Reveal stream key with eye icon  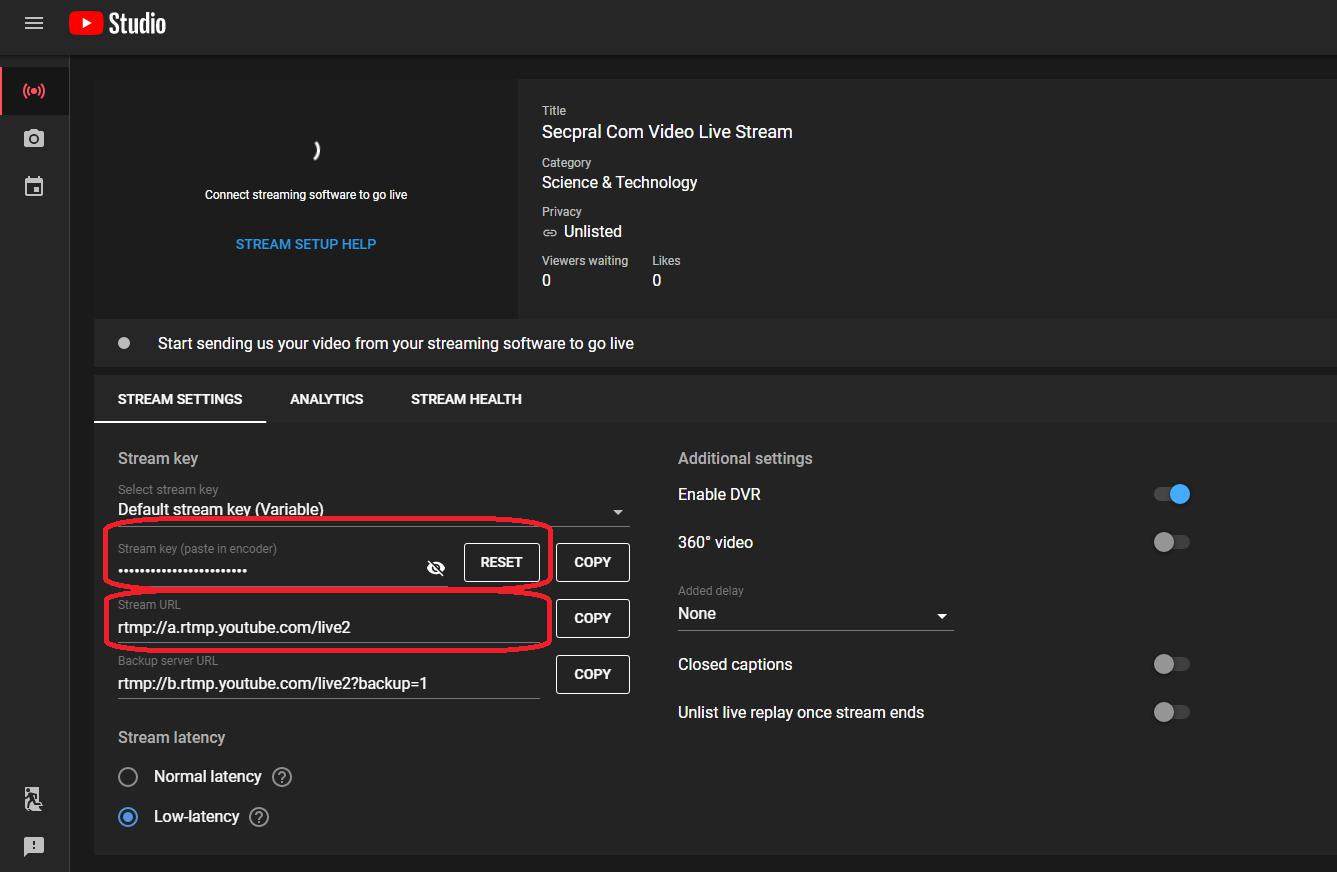click(436, 568)
